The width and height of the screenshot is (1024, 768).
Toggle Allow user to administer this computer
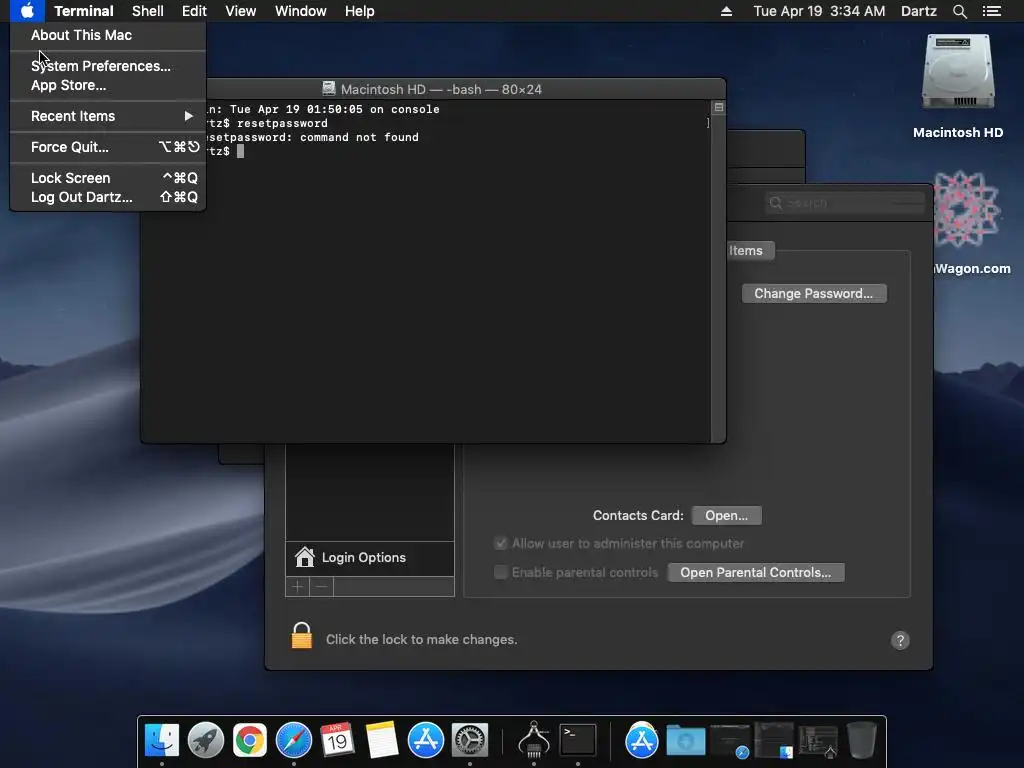(501, 543)
